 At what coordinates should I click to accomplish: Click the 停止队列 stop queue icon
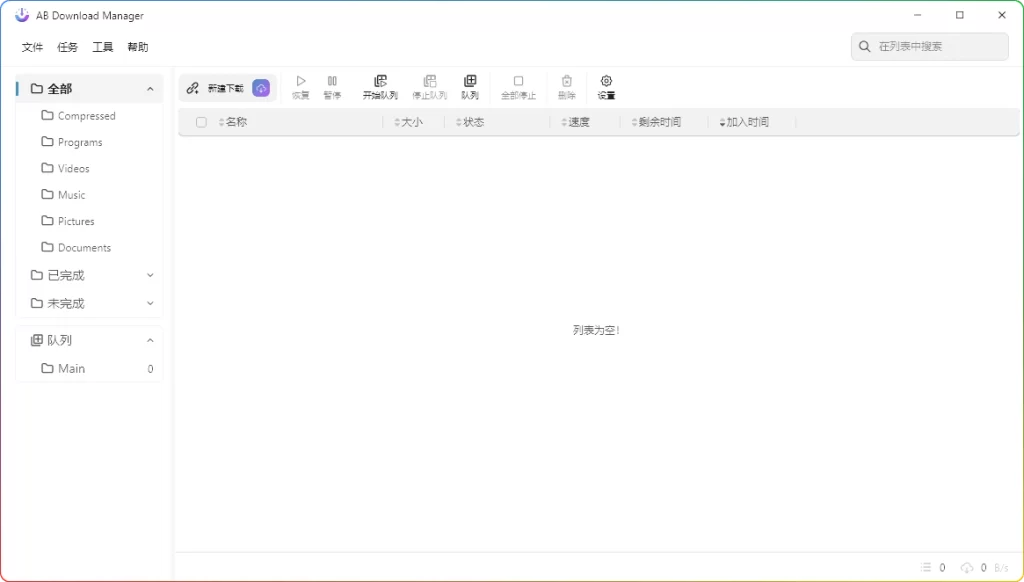[430, 86]
